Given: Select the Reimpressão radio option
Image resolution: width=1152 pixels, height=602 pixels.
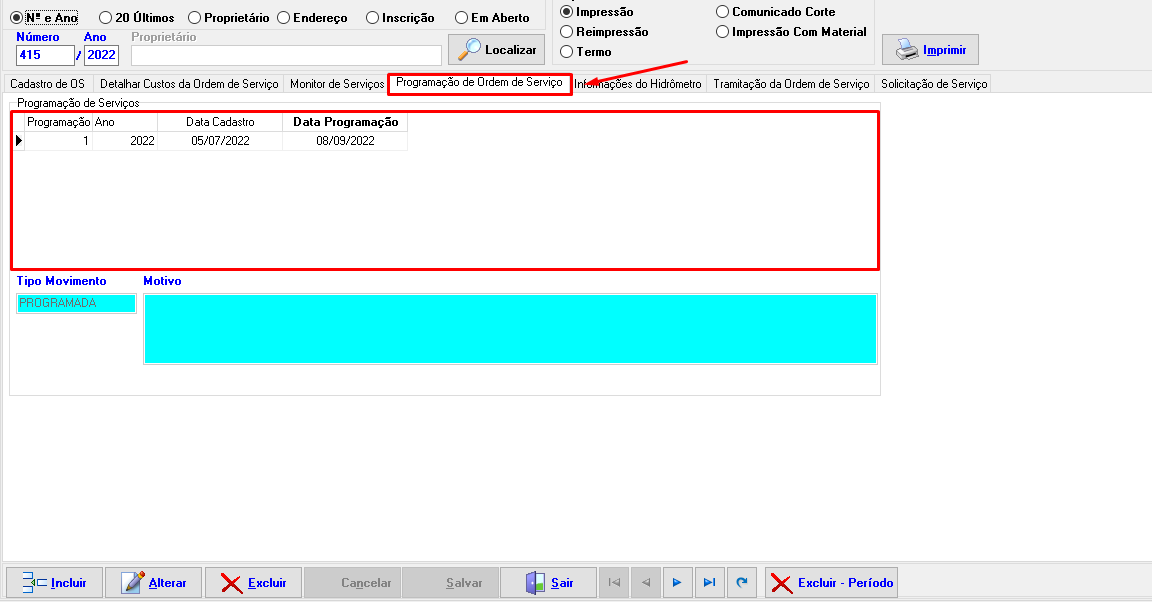Looking at the screenshot, I should click(567, 32).
